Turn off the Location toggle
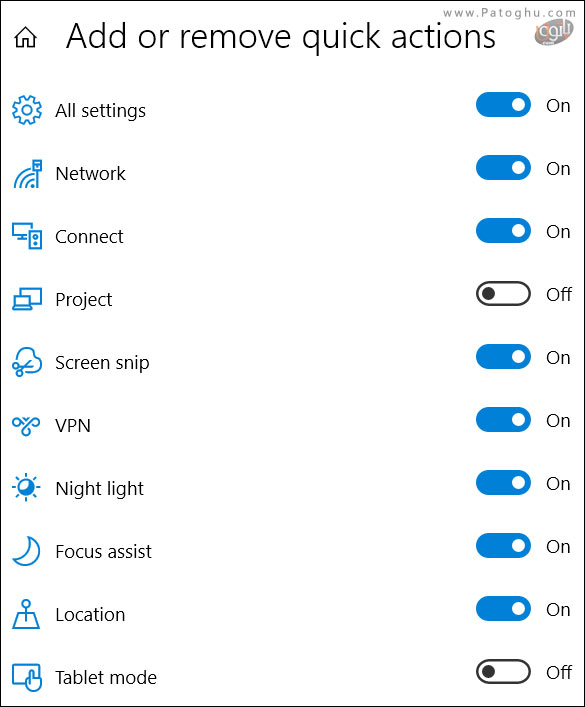Image resolution: width=585 pixels, height=707 pixels. [x=503, y=609]
